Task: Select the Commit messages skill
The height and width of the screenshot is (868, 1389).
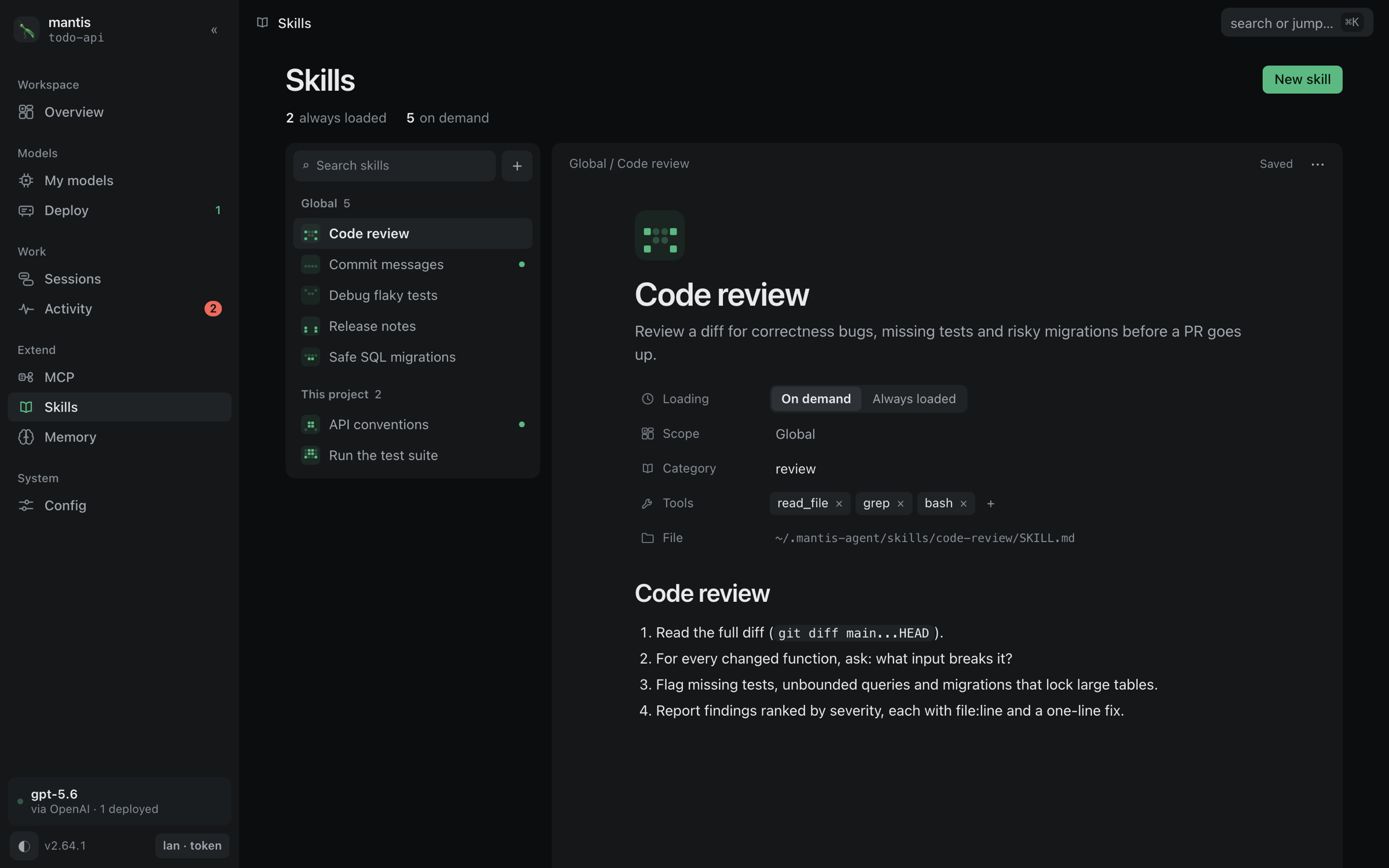Action: tap(413, 264)
